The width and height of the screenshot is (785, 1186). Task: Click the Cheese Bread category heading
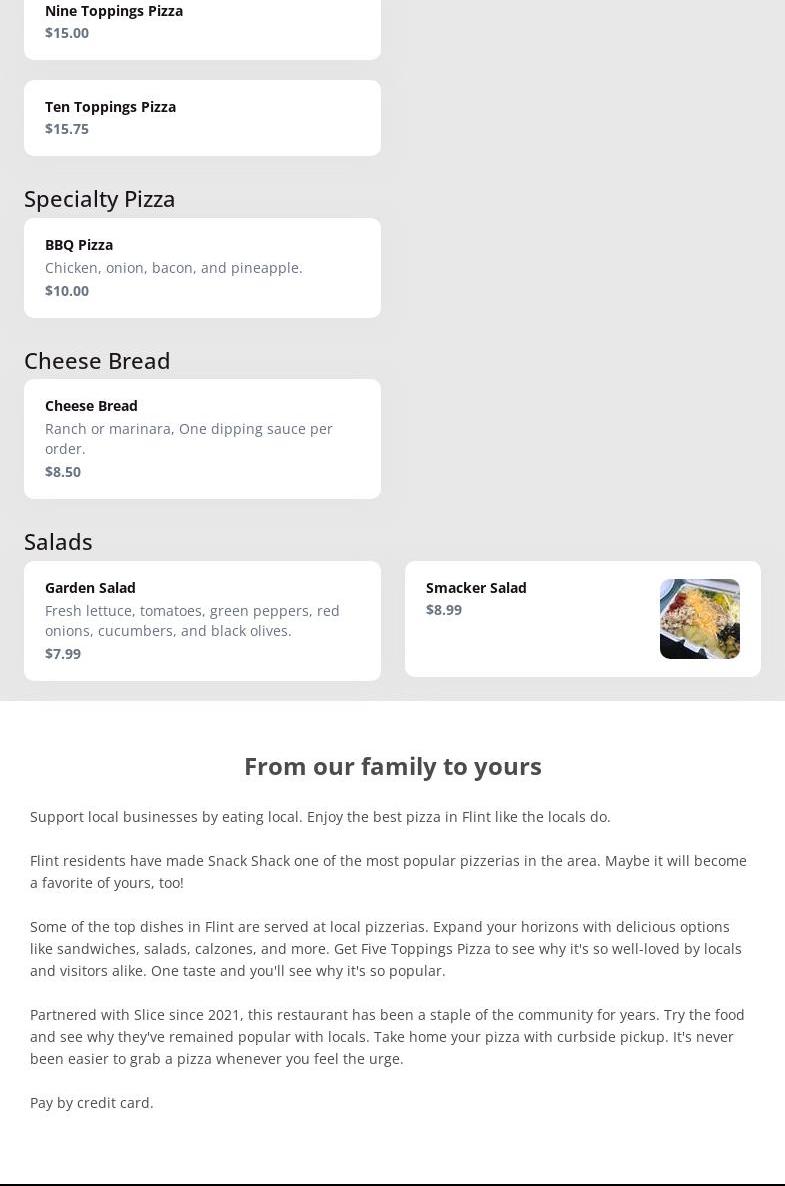[x=97, y=360]
